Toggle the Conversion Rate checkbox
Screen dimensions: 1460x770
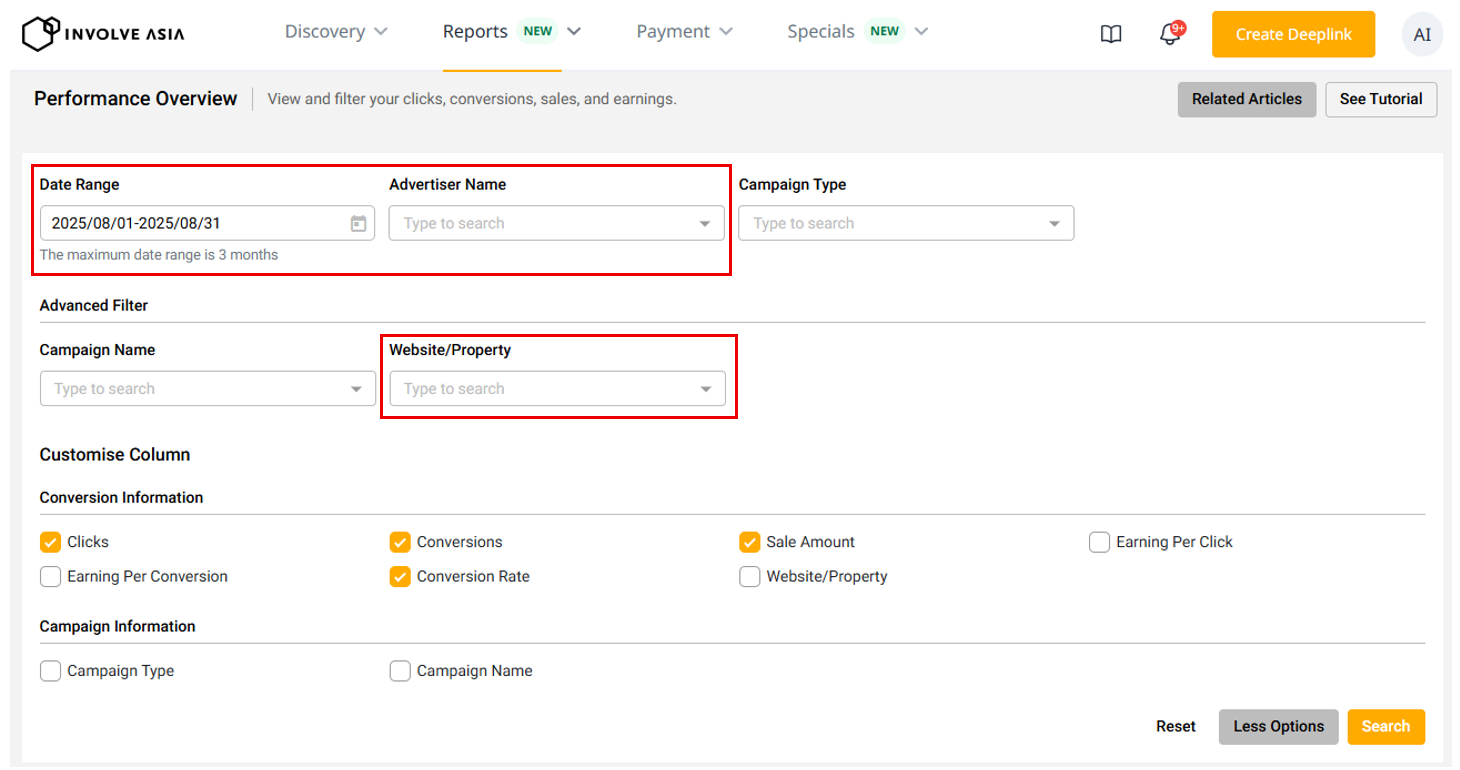(400, 577)
